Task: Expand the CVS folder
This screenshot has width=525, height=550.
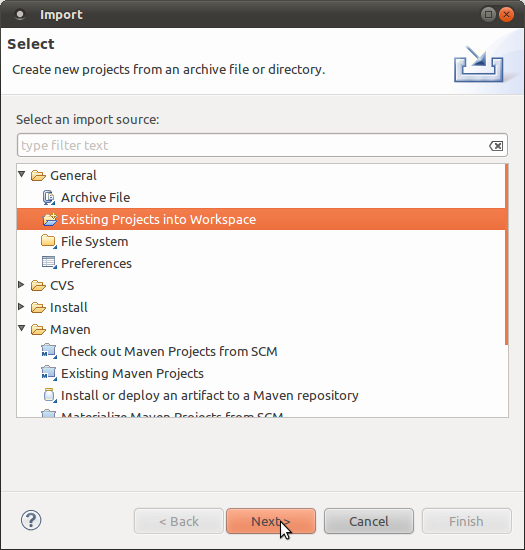Action: (x=21, y=284)
